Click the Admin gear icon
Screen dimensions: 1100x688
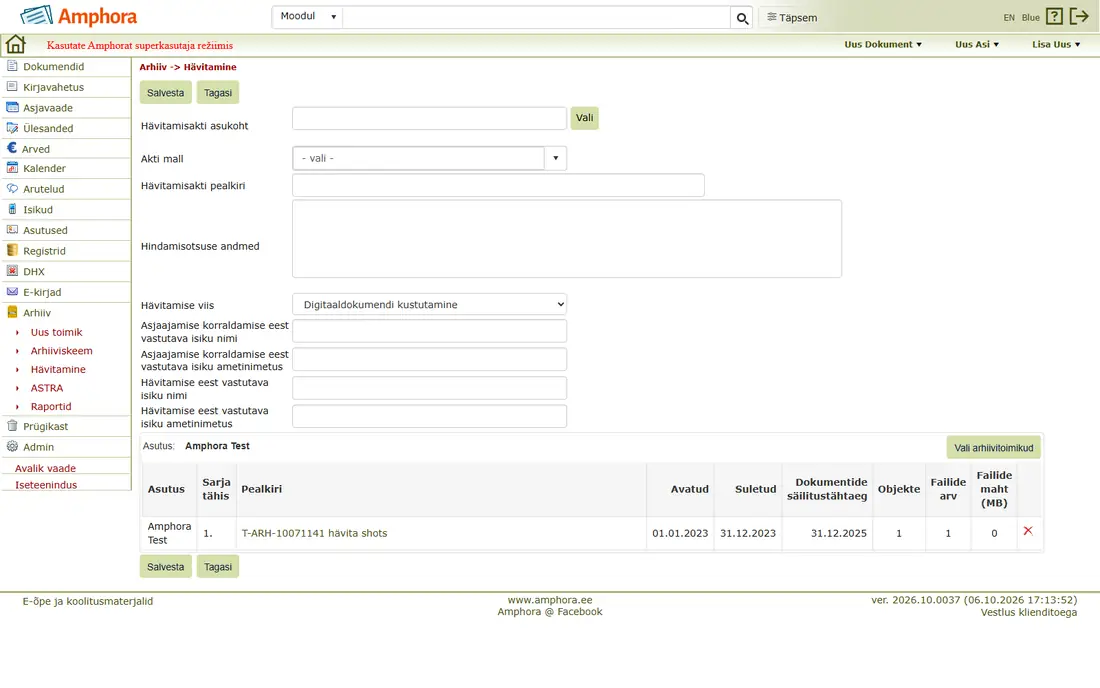pyautogui.click(x=12, y=446)
